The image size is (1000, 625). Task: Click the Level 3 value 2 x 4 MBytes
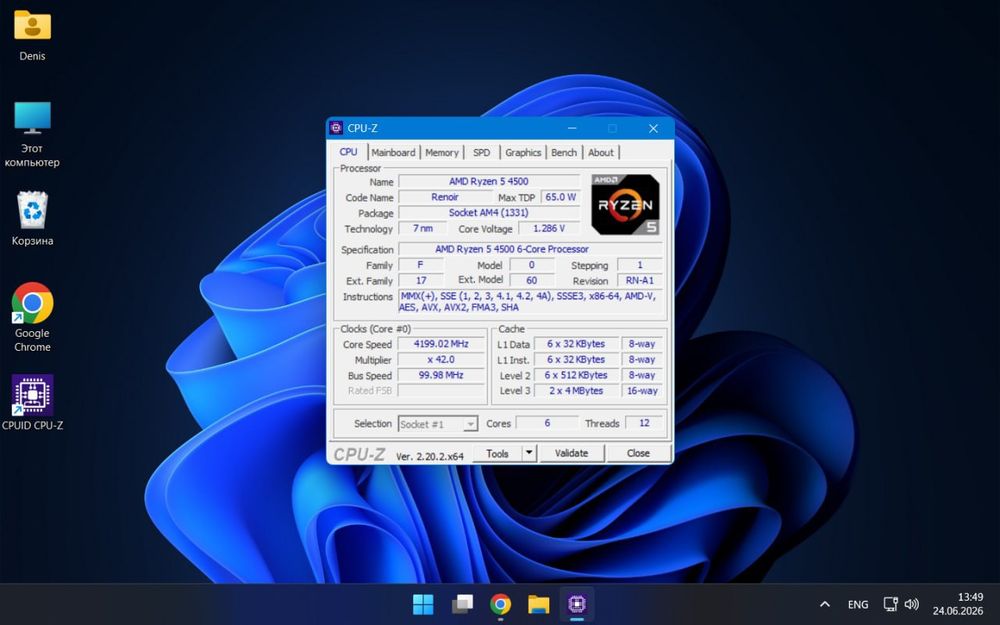[576, 390]
